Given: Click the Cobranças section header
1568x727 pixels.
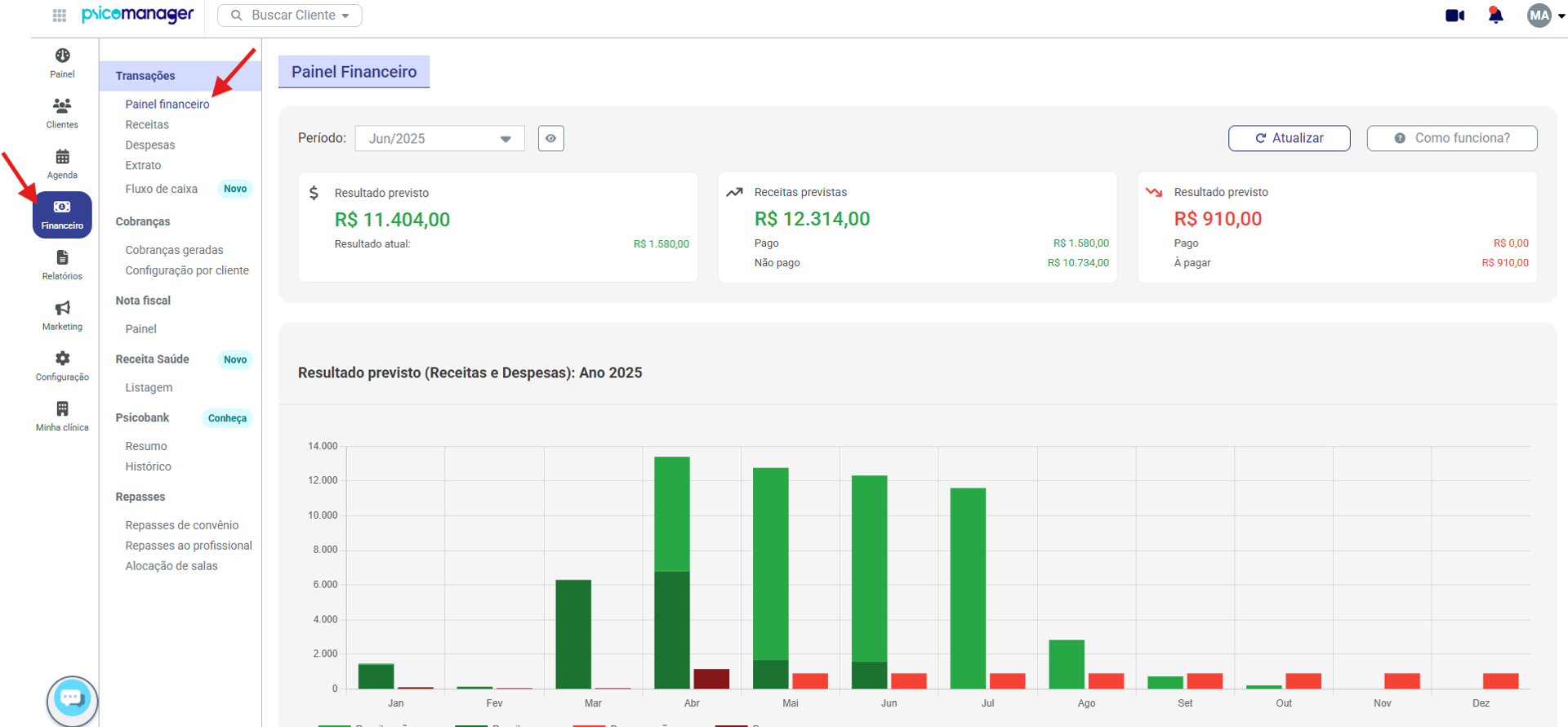Looking at the screenshot, I should coord(143,221).
